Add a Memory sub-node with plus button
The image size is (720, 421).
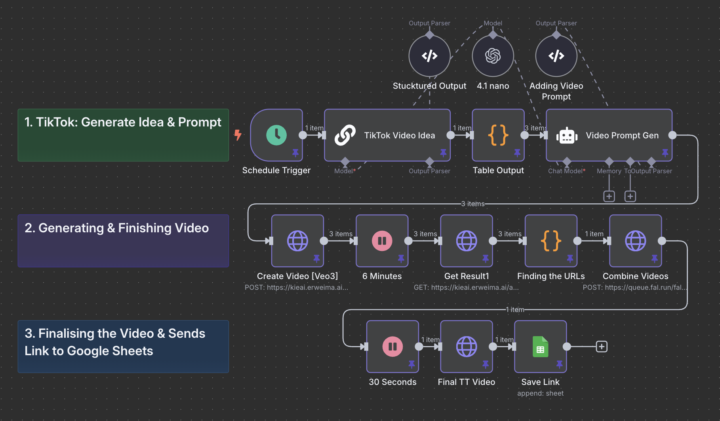pyautogui.click(x=609, y=196)
